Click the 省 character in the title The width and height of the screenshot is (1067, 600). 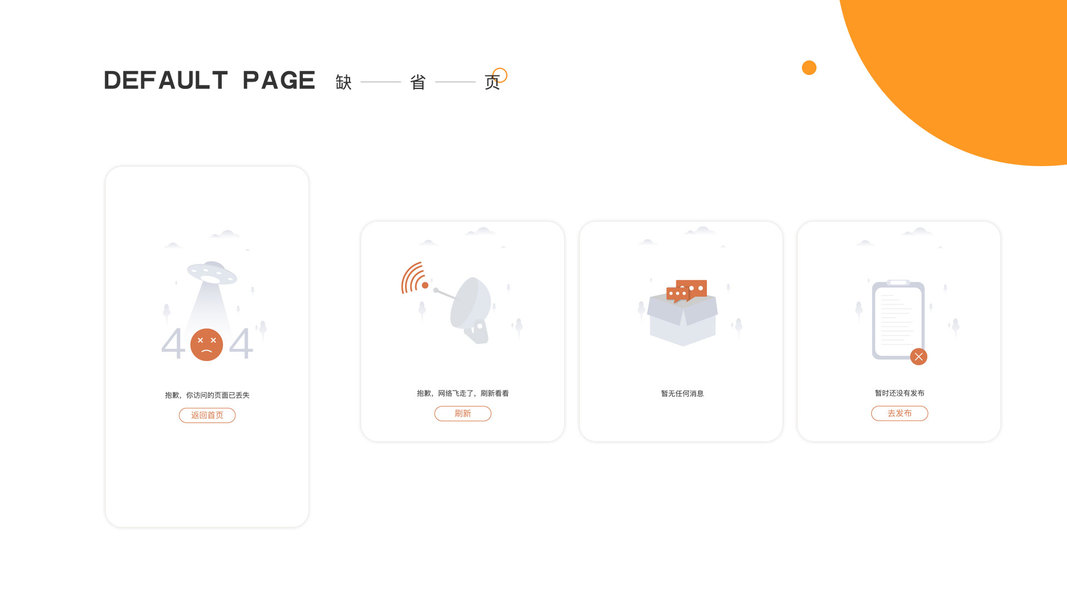click(x=418, y=82)
